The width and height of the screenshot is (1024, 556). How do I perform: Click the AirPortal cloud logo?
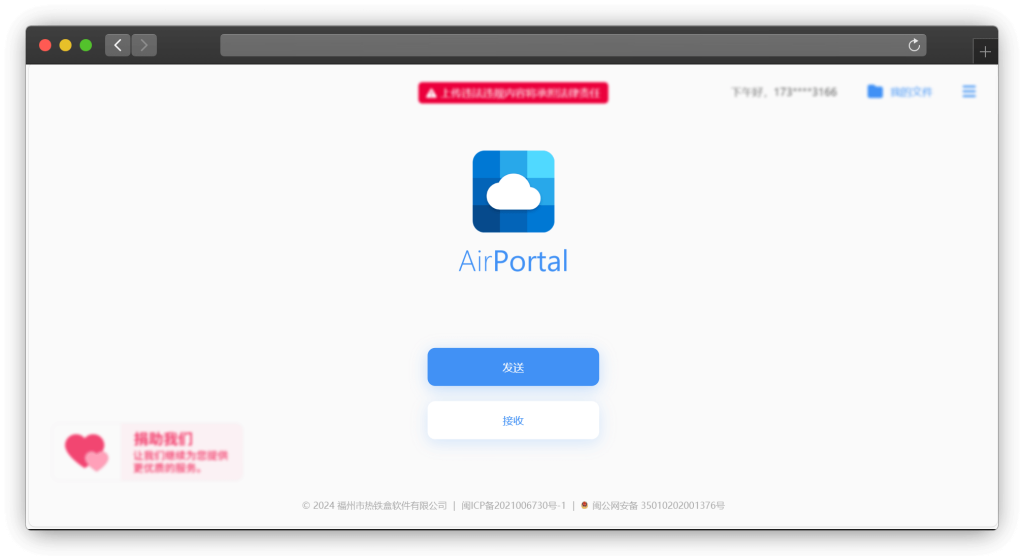[x=513, y=191]
